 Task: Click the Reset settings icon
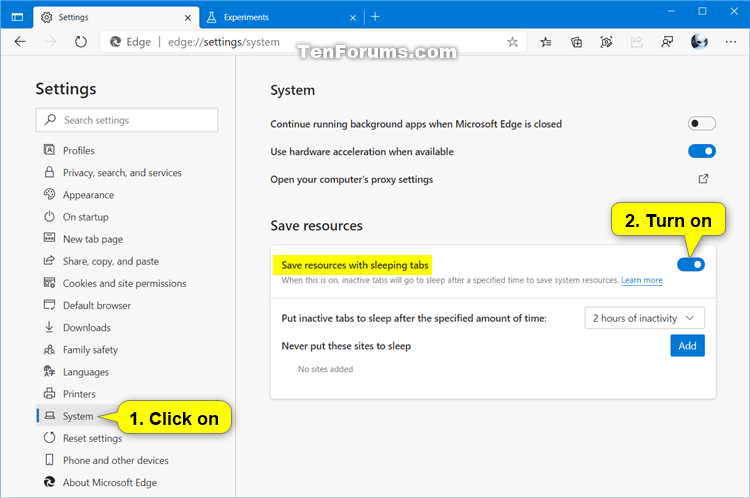point(49,437)
